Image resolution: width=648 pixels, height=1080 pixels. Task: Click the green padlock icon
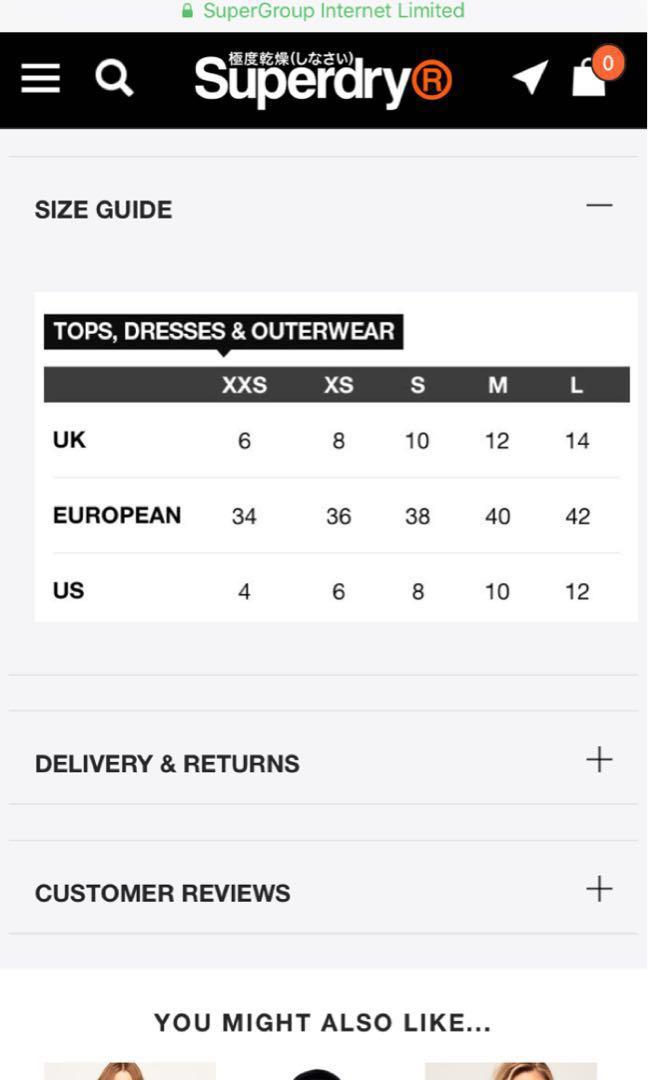tap(187, 11)
